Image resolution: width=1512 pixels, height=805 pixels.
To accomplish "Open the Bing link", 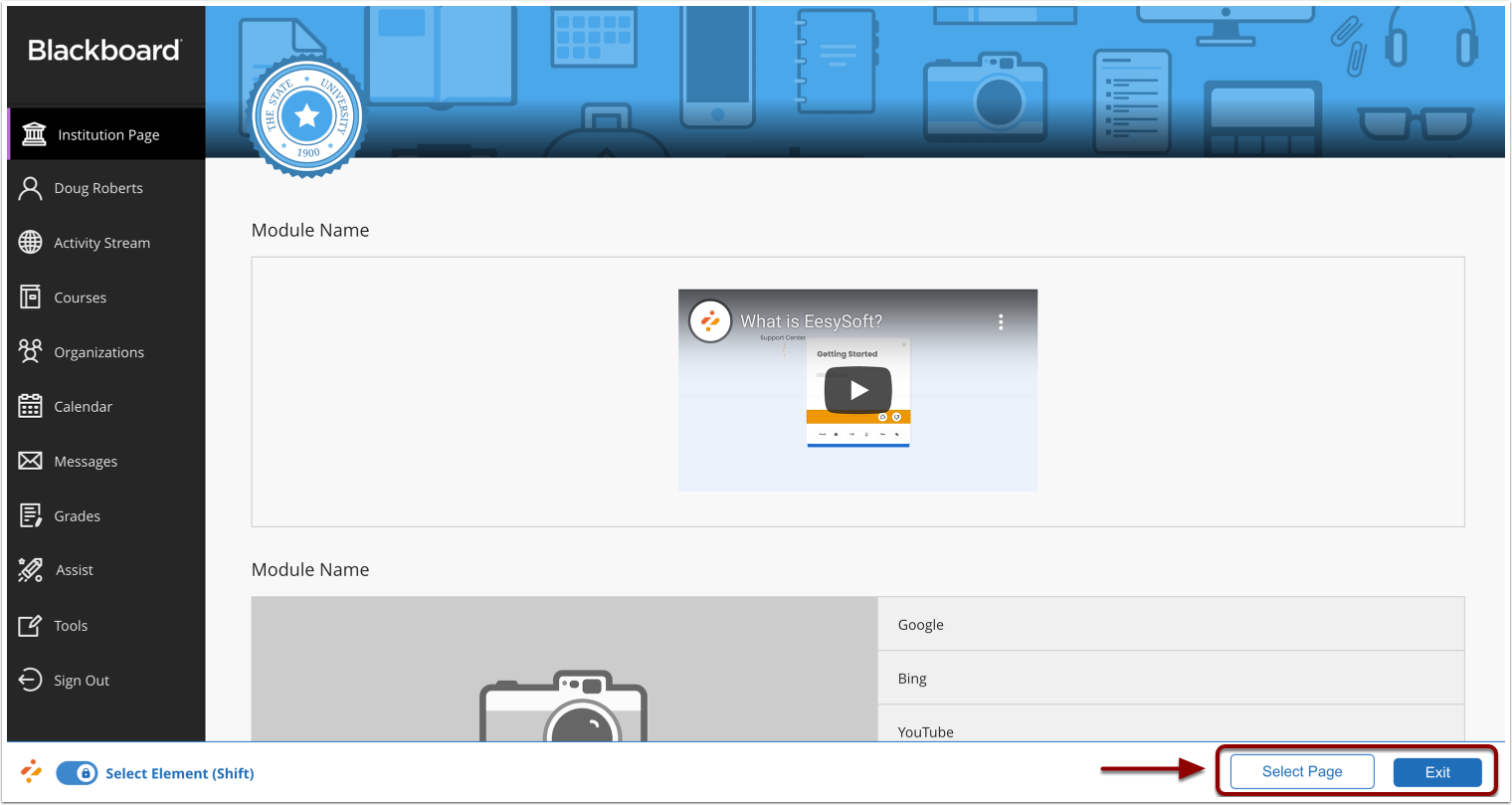I will pyautogui.click(x=911, y=678).
